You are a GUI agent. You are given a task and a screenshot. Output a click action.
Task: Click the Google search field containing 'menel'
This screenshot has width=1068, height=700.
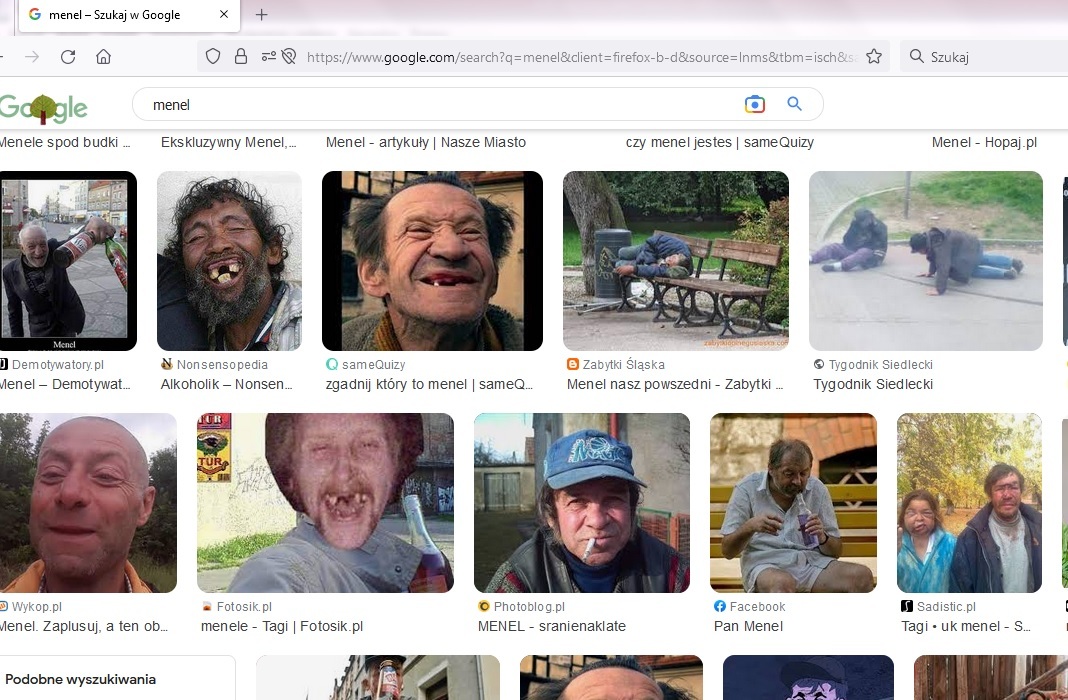pos(440,105)
